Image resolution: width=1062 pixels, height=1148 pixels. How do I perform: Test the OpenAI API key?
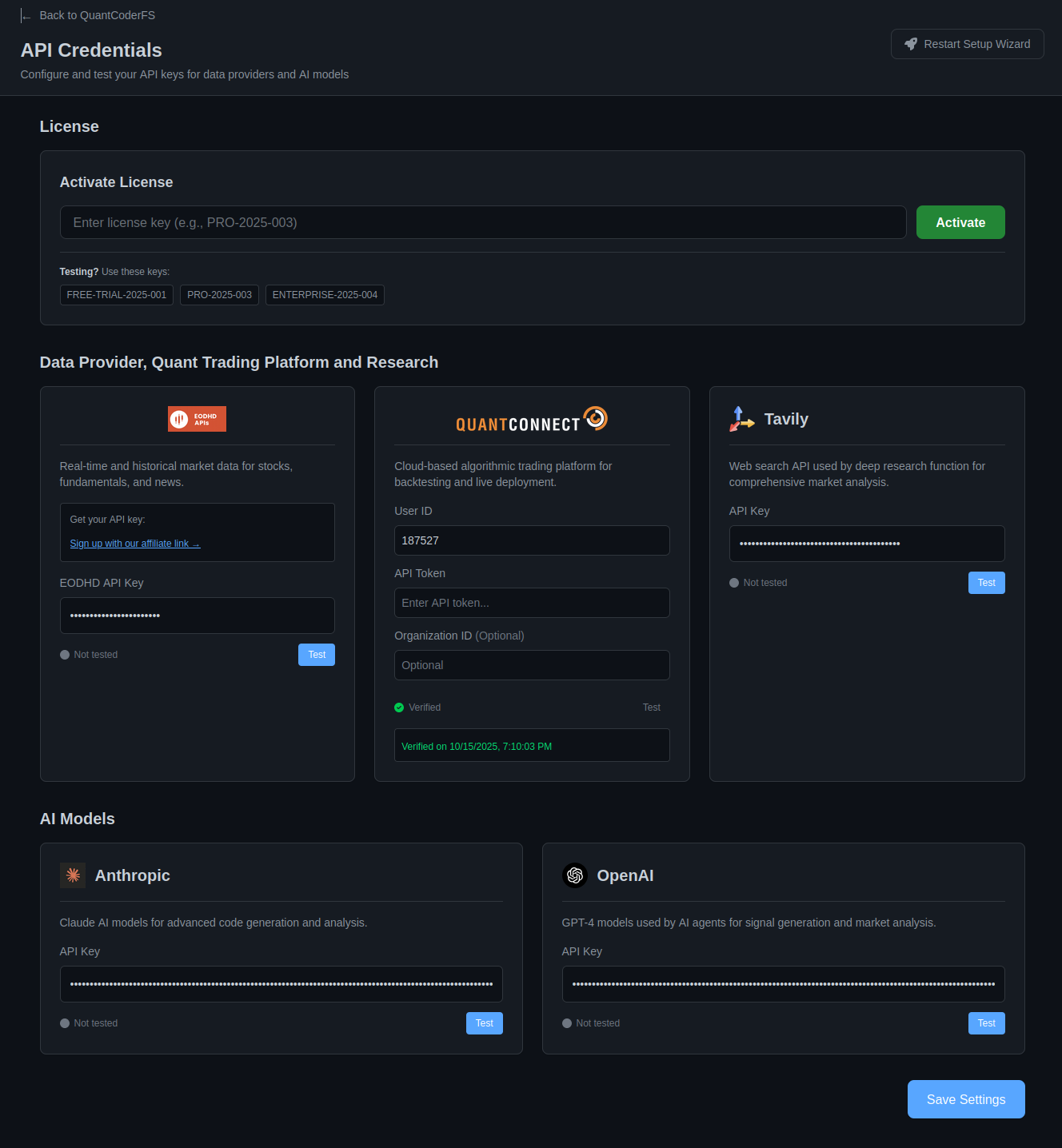(x=986, y=1022)
